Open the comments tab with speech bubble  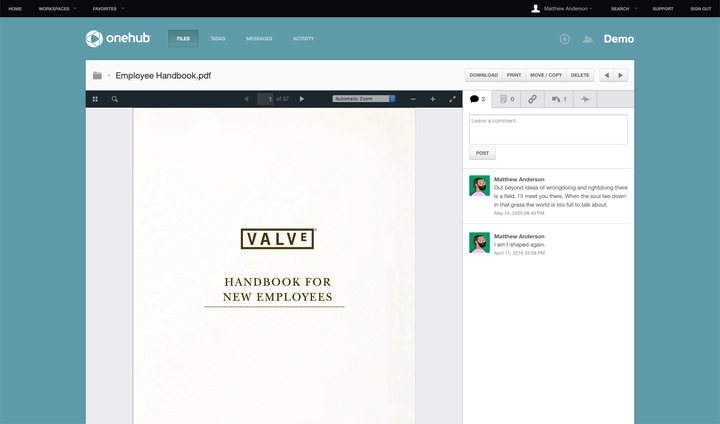pyautogui.click(x=478, y=99)
